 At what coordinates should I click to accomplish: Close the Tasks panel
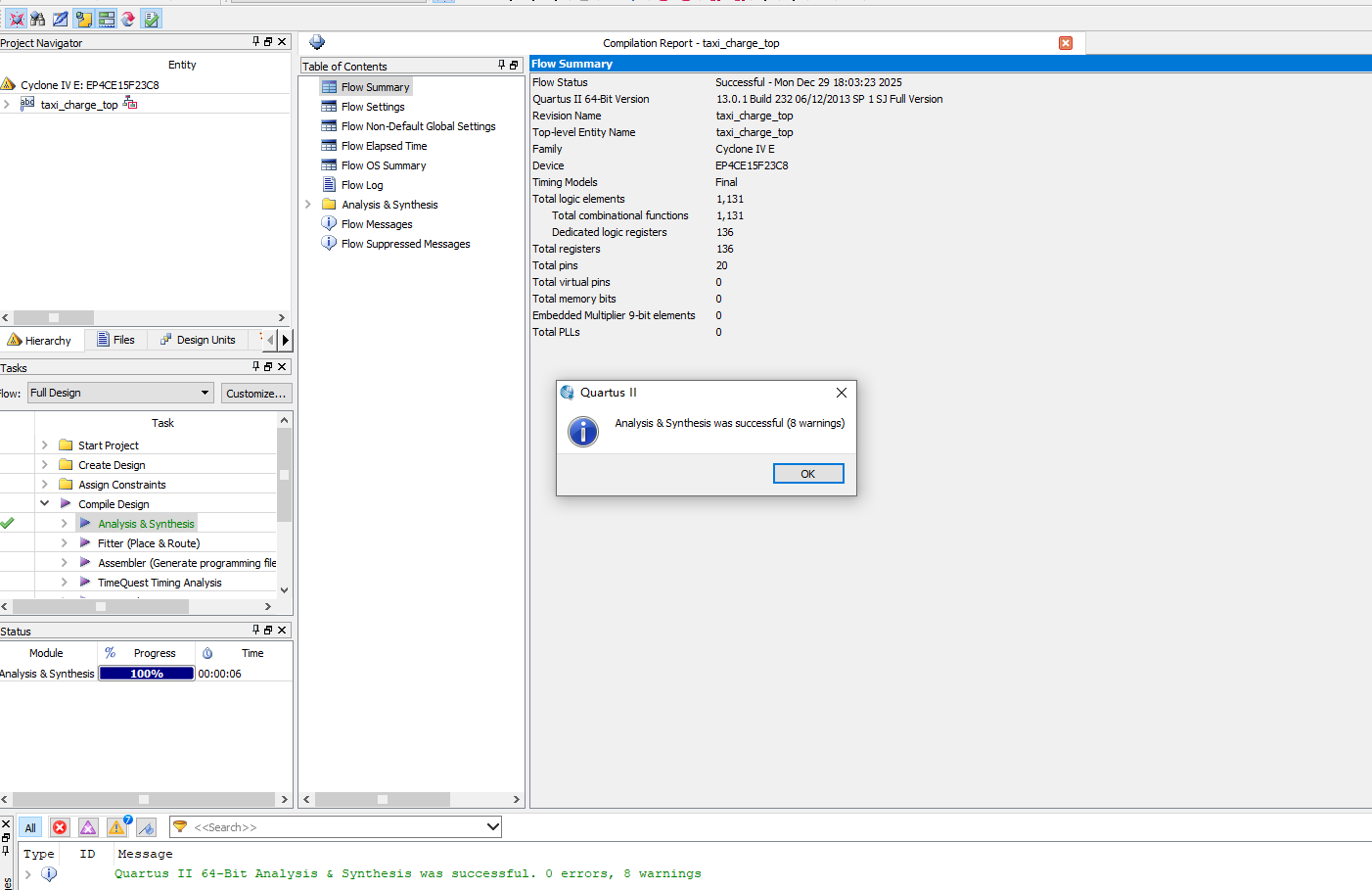pos(282,366)
